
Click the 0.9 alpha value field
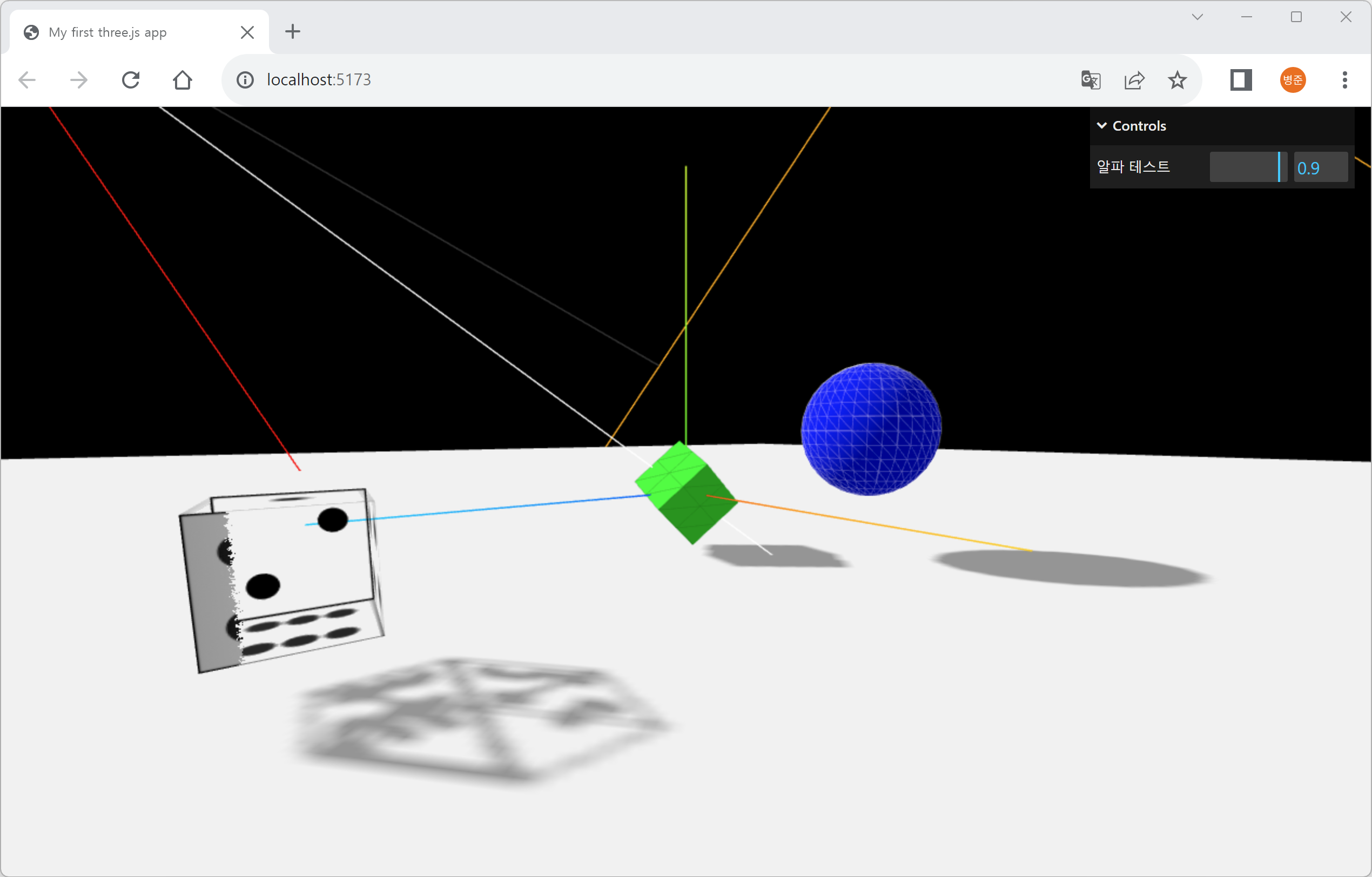point(1321,167)
